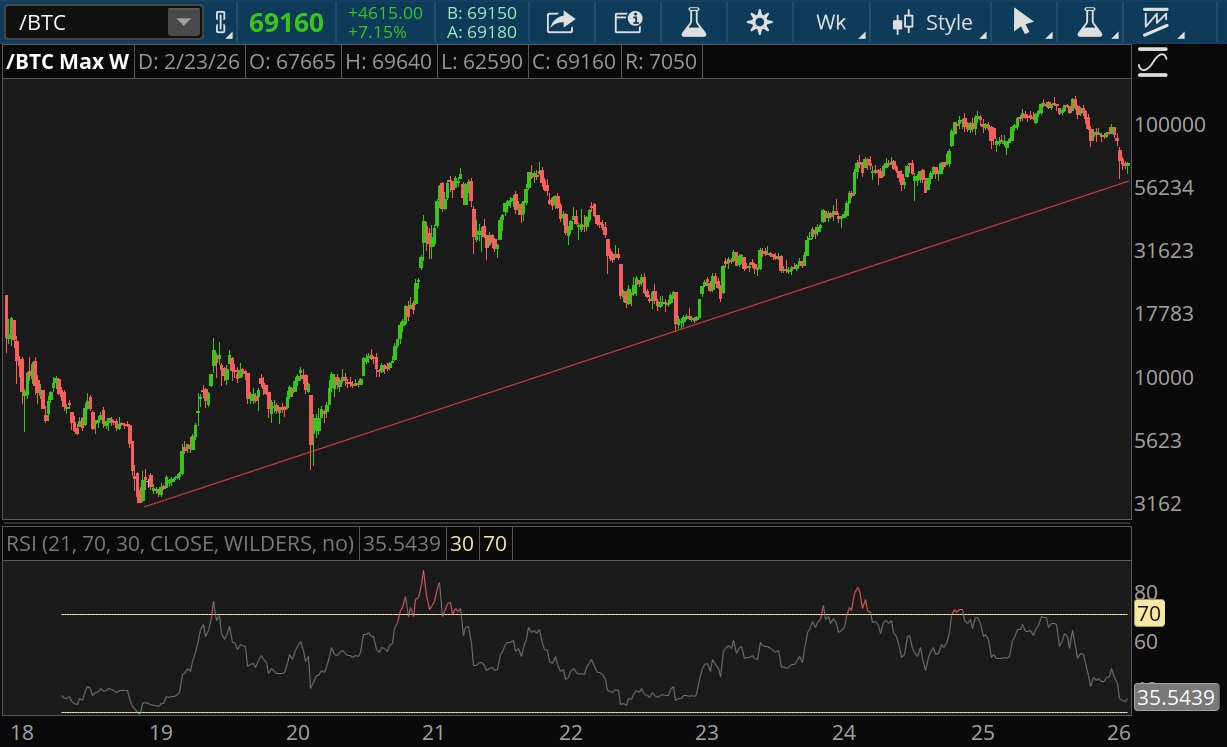The height and width of the screenshot is (747, 1227).
Task: Click the /BTC Max W chart title
Action: coord(68,62)
